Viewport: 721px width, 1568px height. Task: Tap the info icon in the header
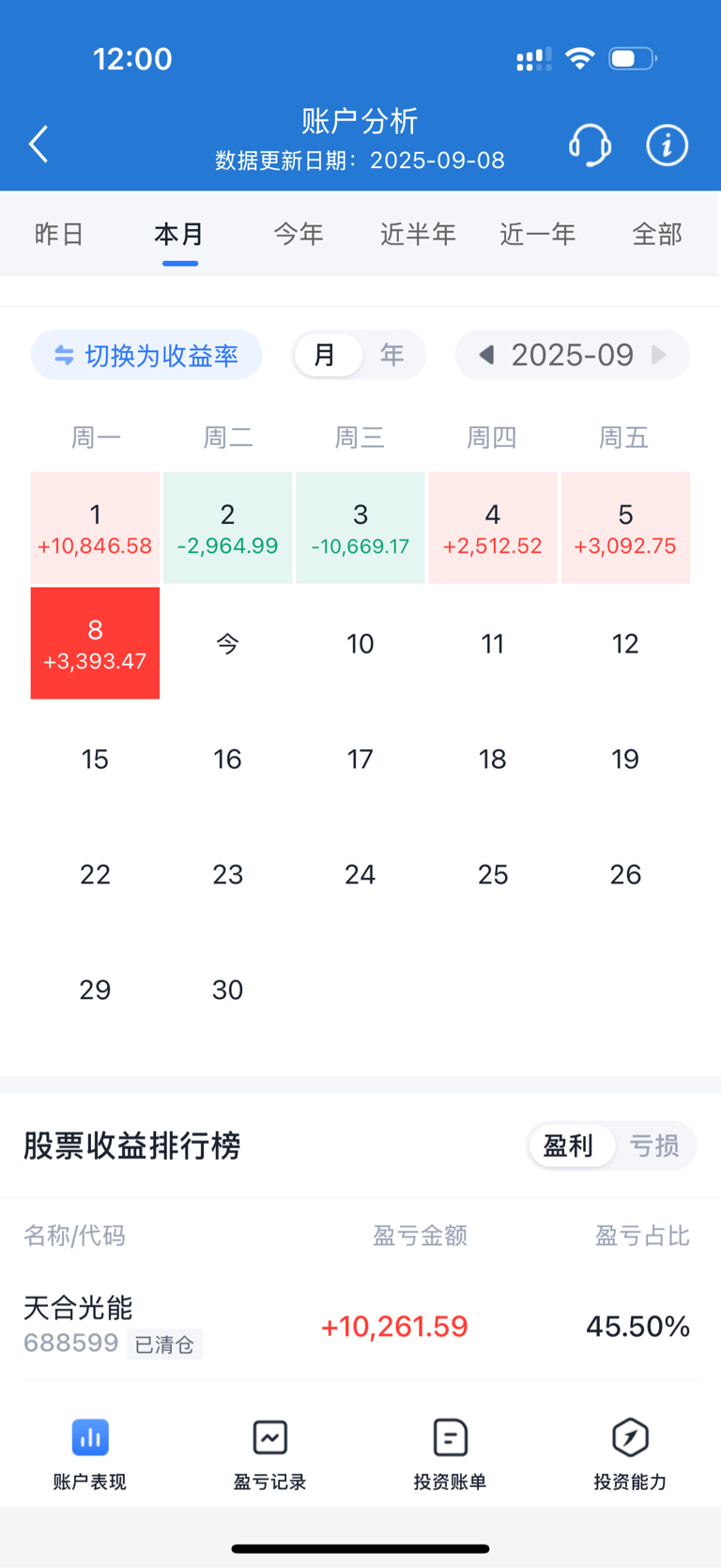(x=667, y=146)
